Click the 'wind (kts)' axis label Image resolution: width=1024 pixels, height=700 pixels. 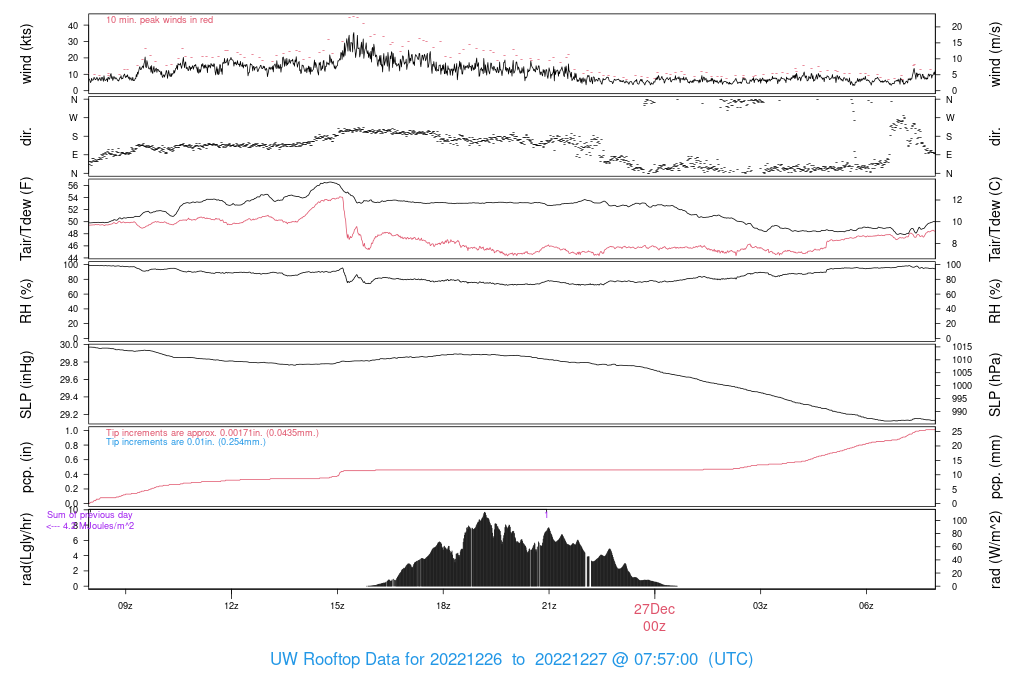(x=26, y=54)
